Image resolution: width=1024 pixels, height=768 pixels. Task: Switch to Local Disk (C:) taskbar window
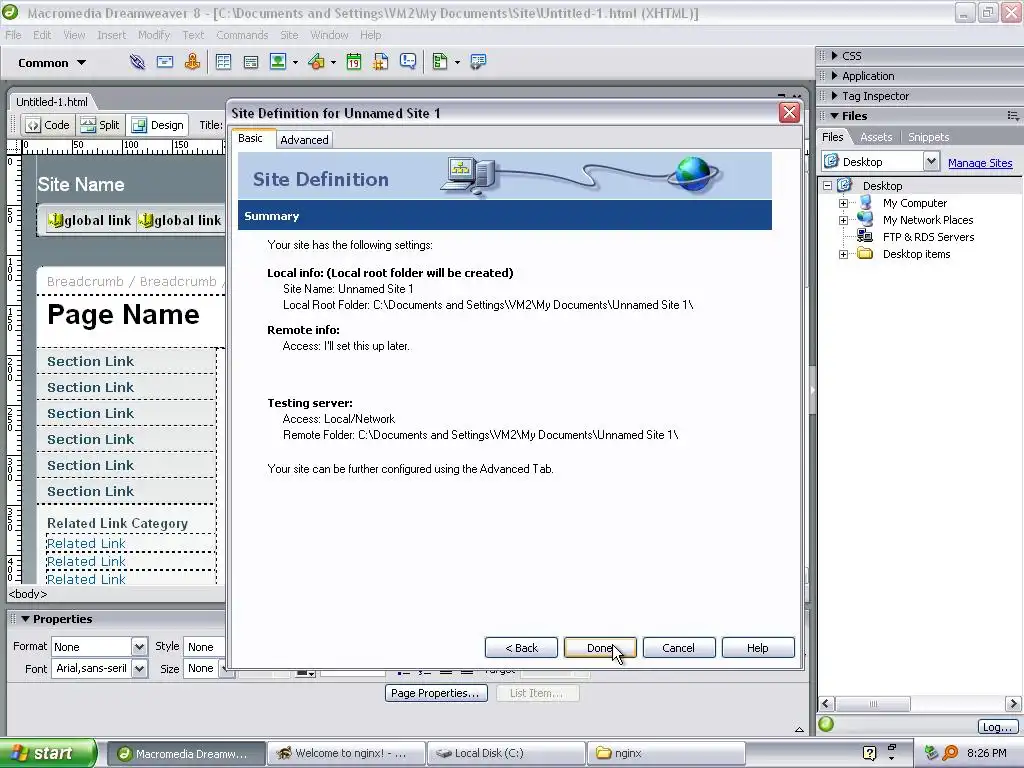505,753
